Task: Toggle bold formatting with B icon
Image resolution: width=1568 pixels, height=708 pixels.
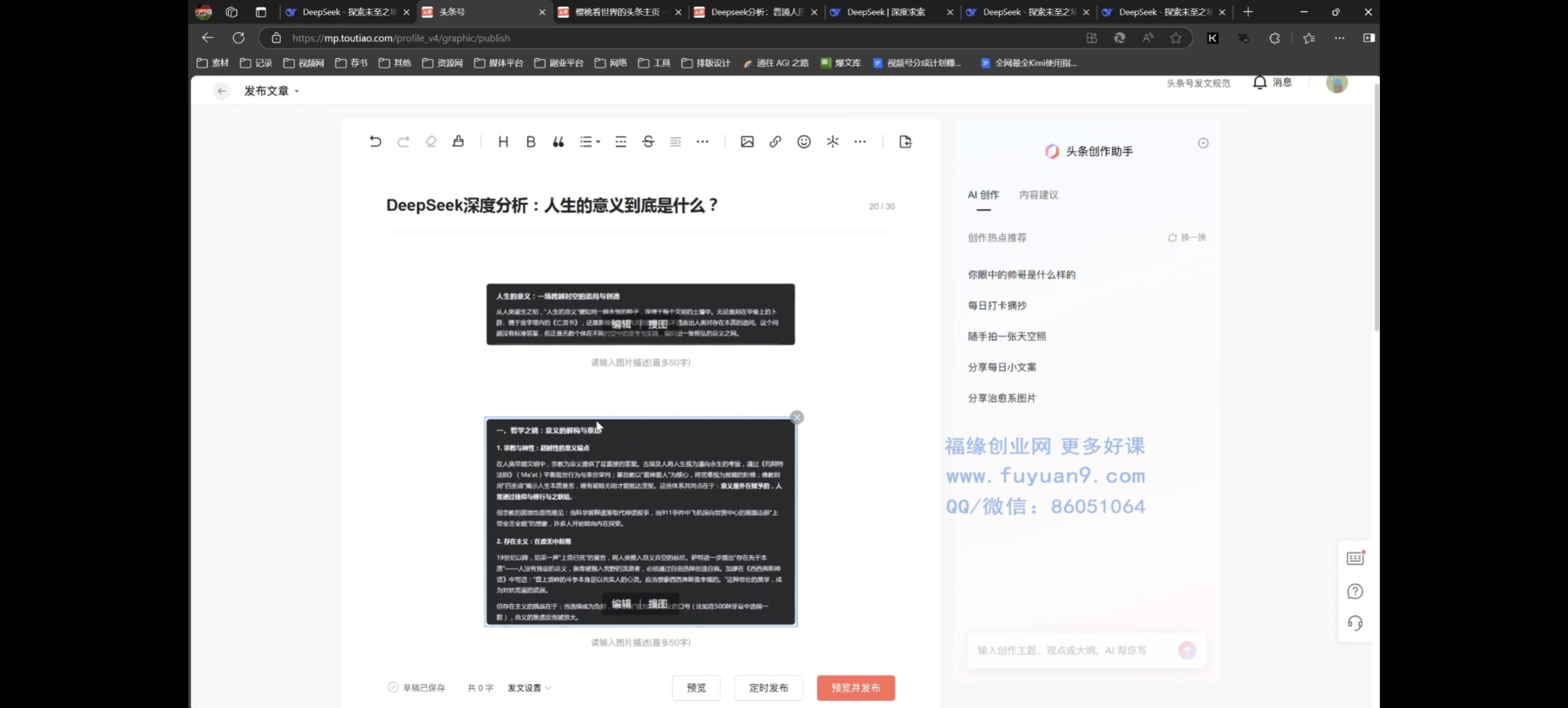Action: click(x=530, y=142)
